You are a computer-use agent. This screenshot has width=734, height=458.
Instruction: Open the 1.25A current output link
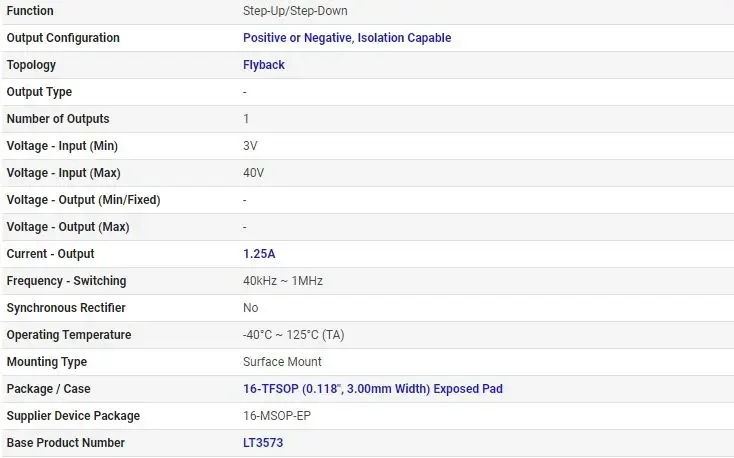259,254
